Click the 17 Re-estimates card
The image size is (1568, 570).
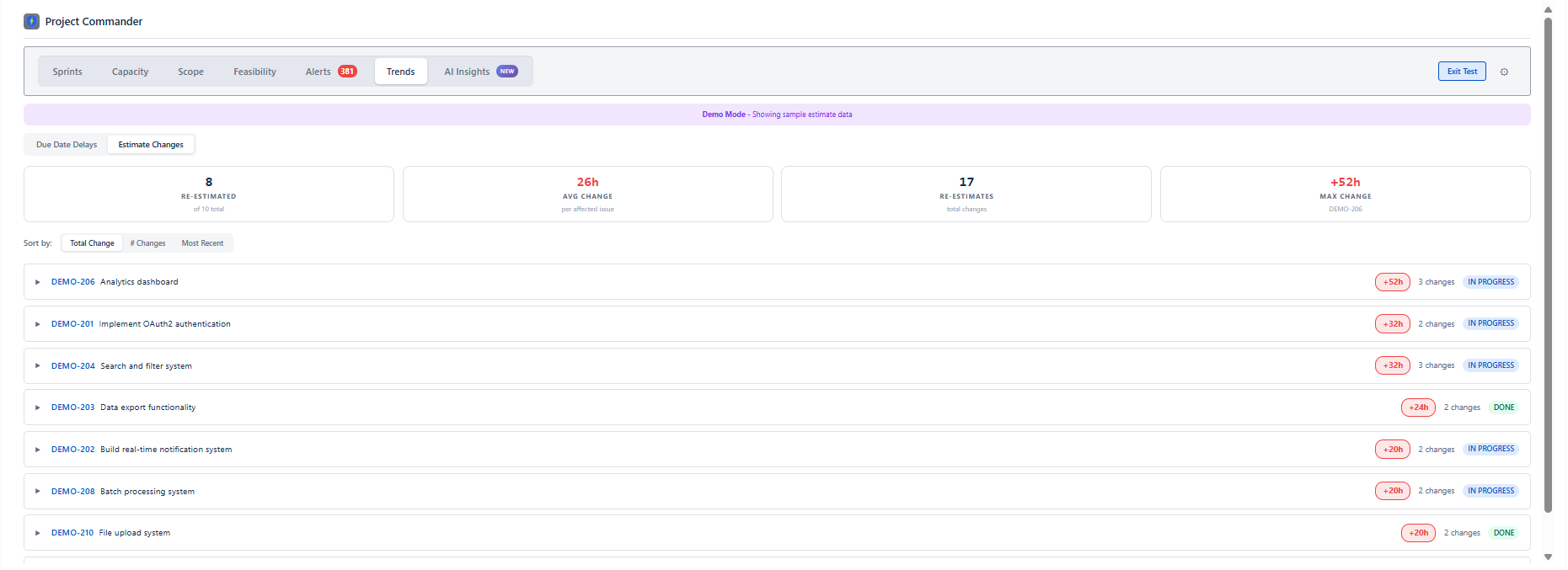click(x=966, y=194)
